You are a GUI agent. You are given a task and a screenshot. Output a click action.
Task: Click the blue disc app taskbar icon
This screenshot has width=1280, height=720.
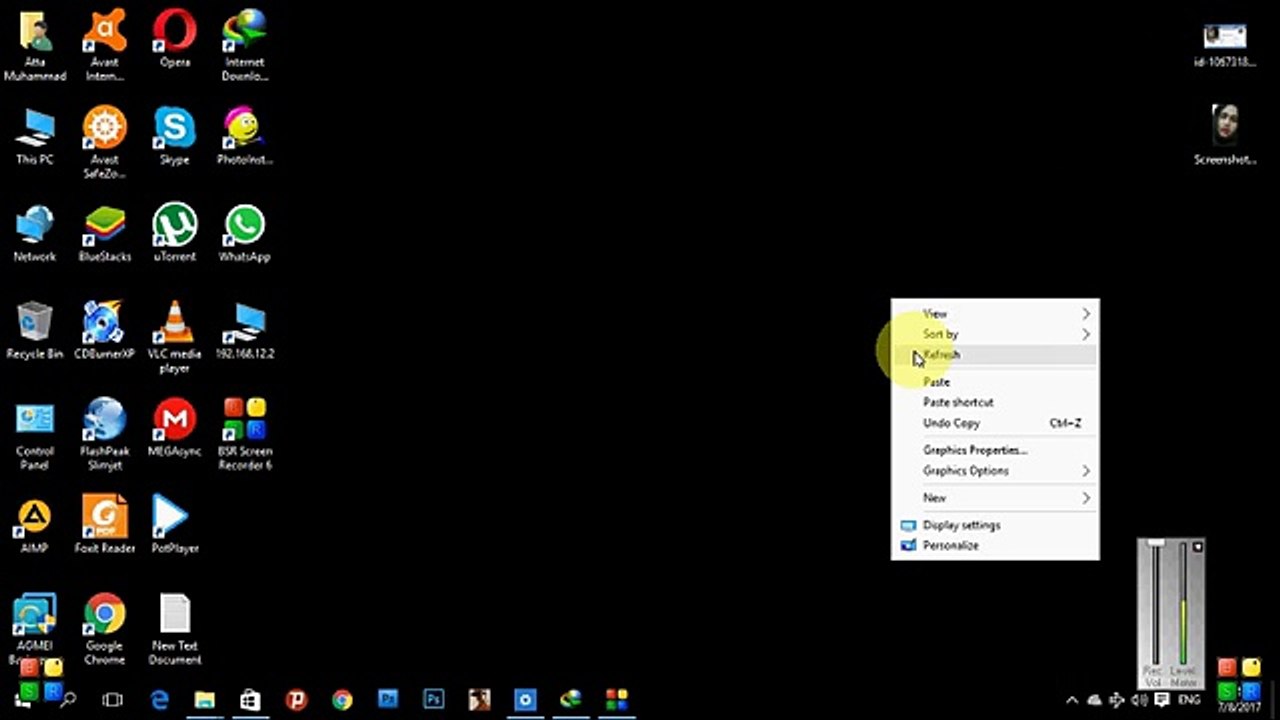tap(525, 700)
